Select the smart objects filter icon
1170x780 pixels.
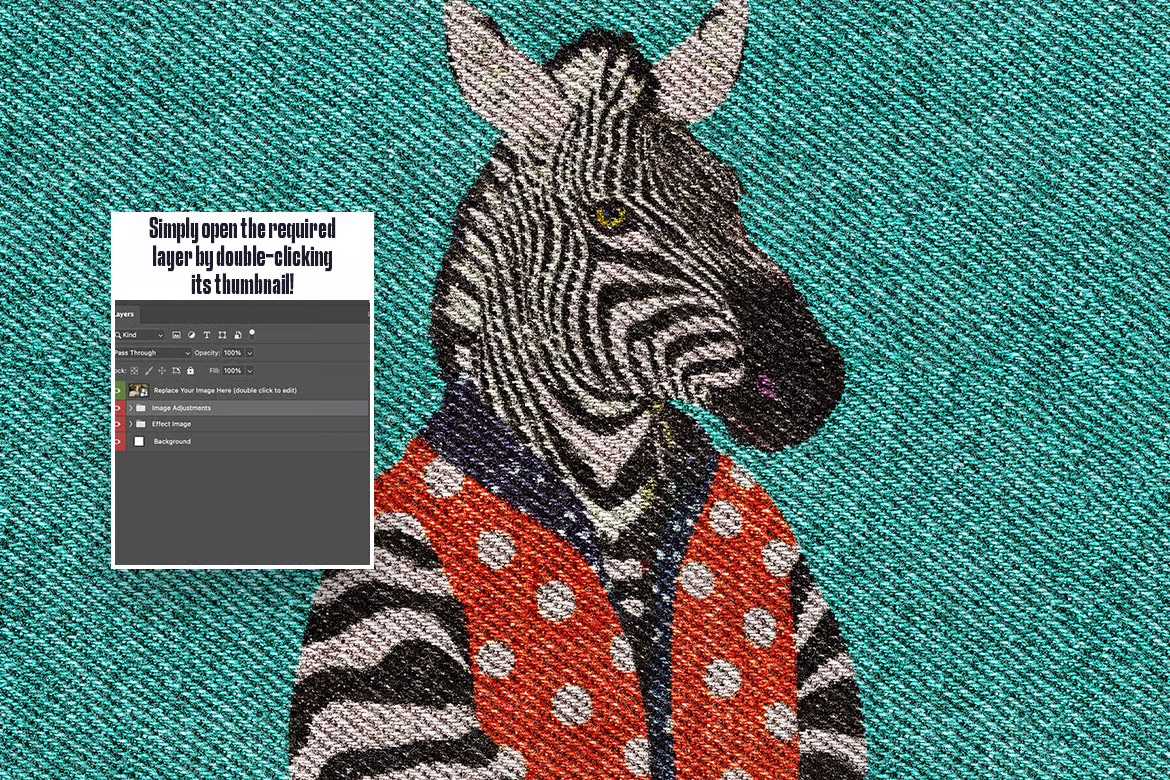coord(238,335)
